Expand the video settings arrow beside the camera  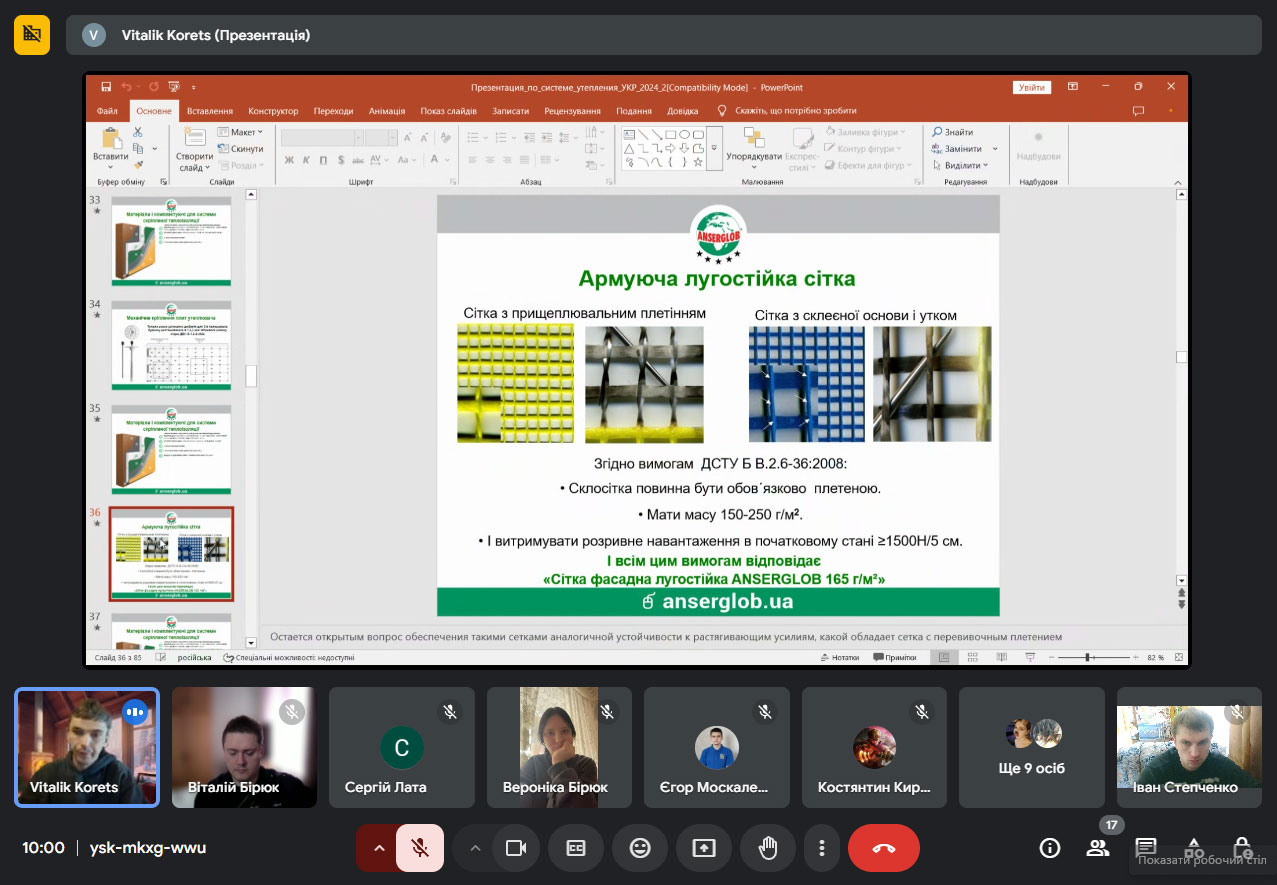point(475,848)
